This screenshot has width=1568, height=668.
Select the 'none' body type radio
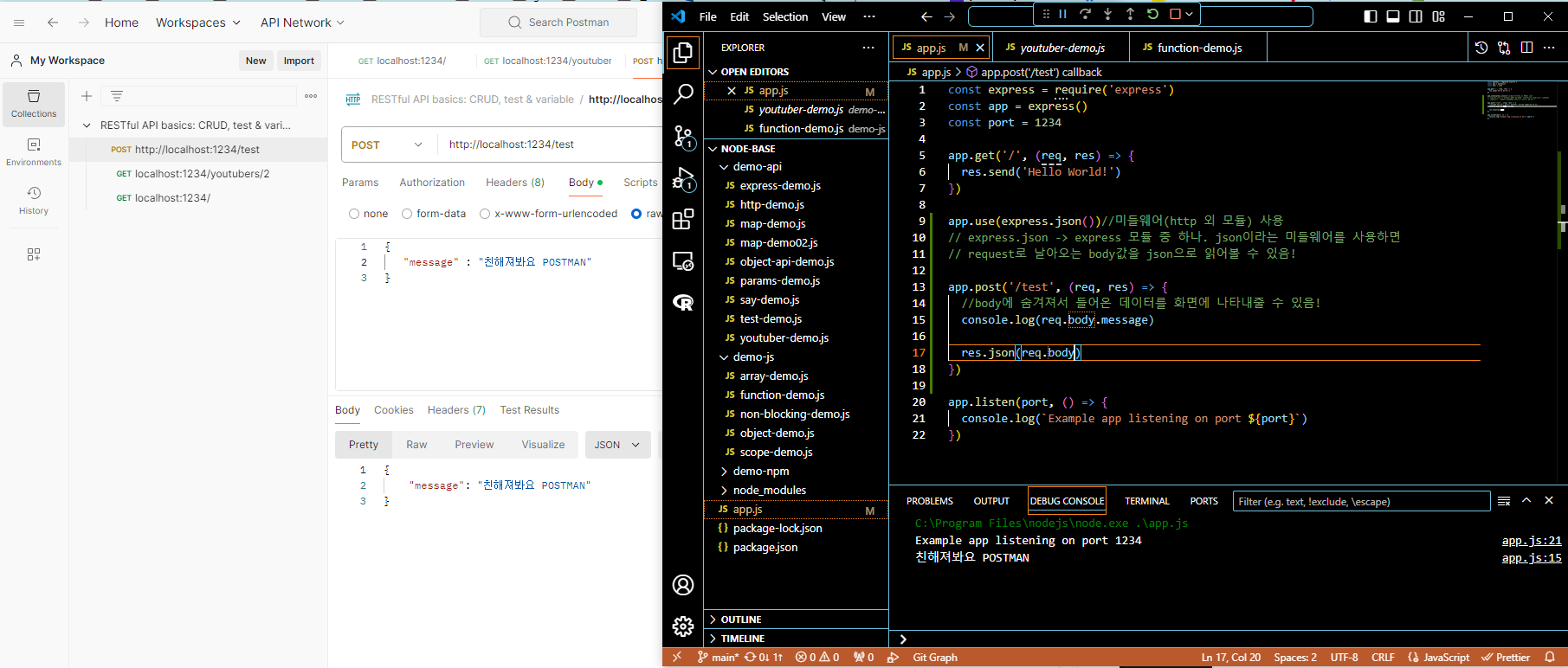(354, 214)
